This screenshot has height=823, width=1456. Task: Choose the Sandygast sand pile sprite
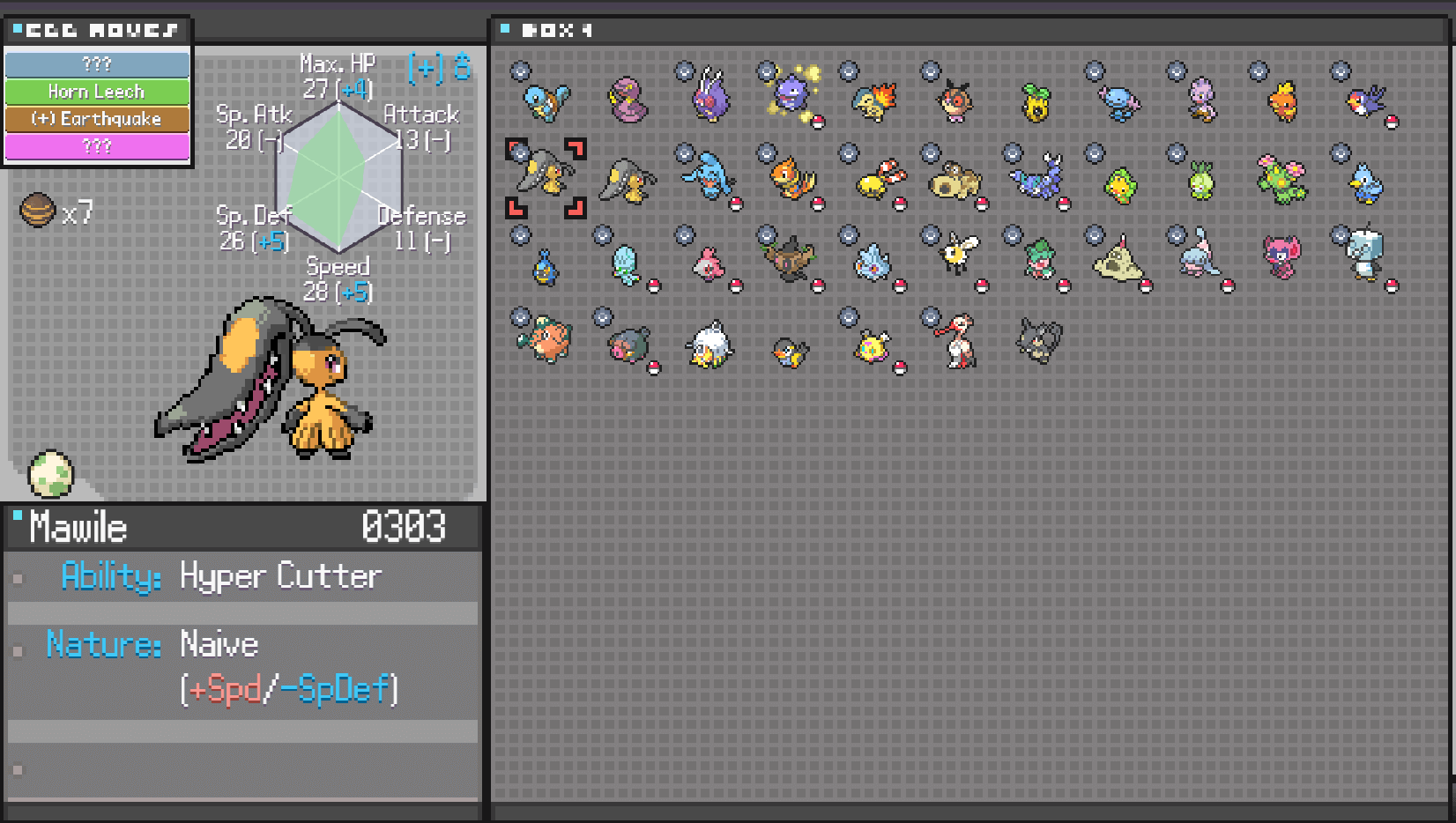coord(1118,260)
